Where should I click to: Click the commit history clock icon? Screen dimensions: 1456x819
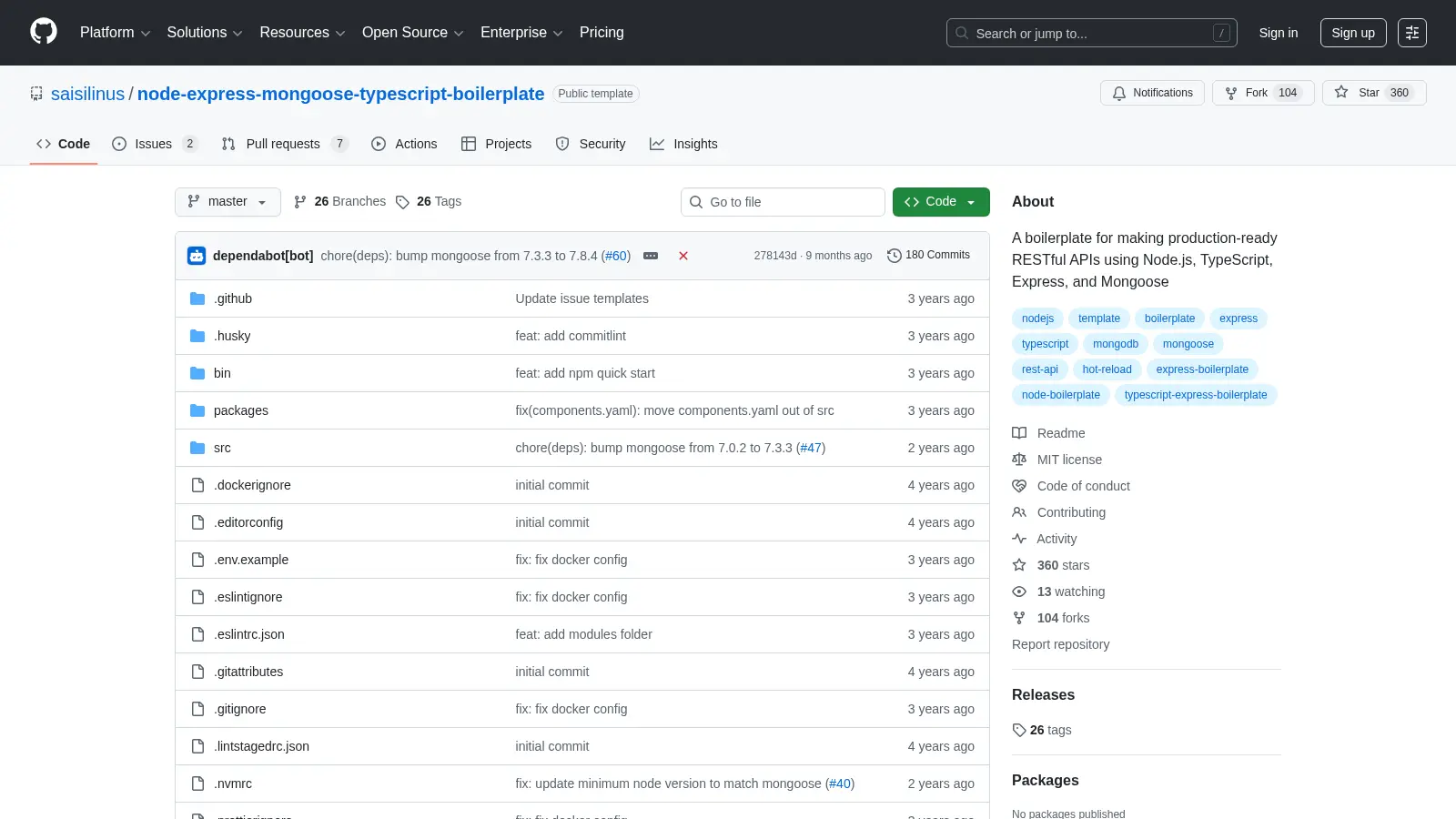pos(895,256)
